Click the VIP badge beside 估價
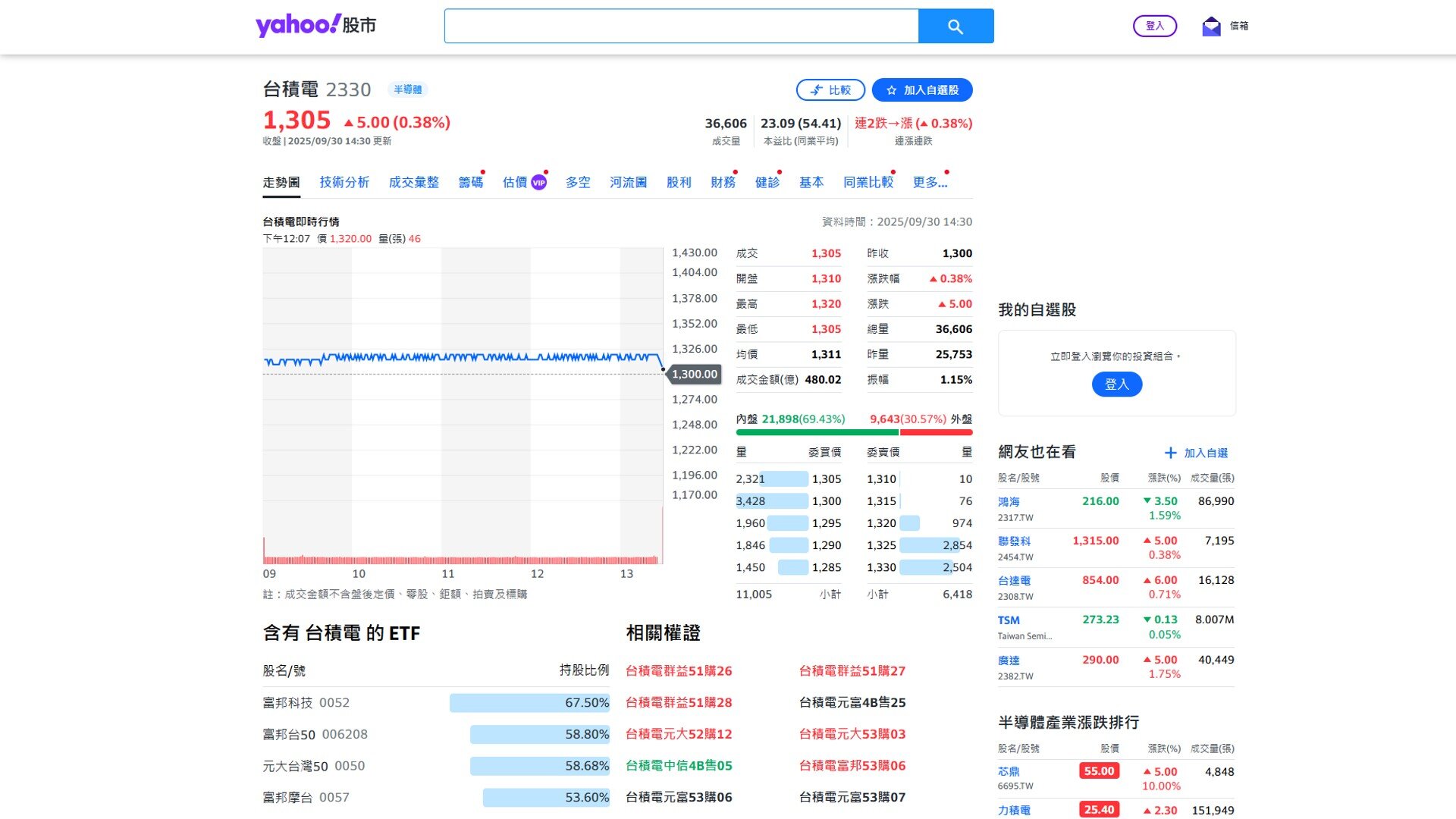Image resolution: width=1456 pixels, height=819 pixels. coord(538,183)
